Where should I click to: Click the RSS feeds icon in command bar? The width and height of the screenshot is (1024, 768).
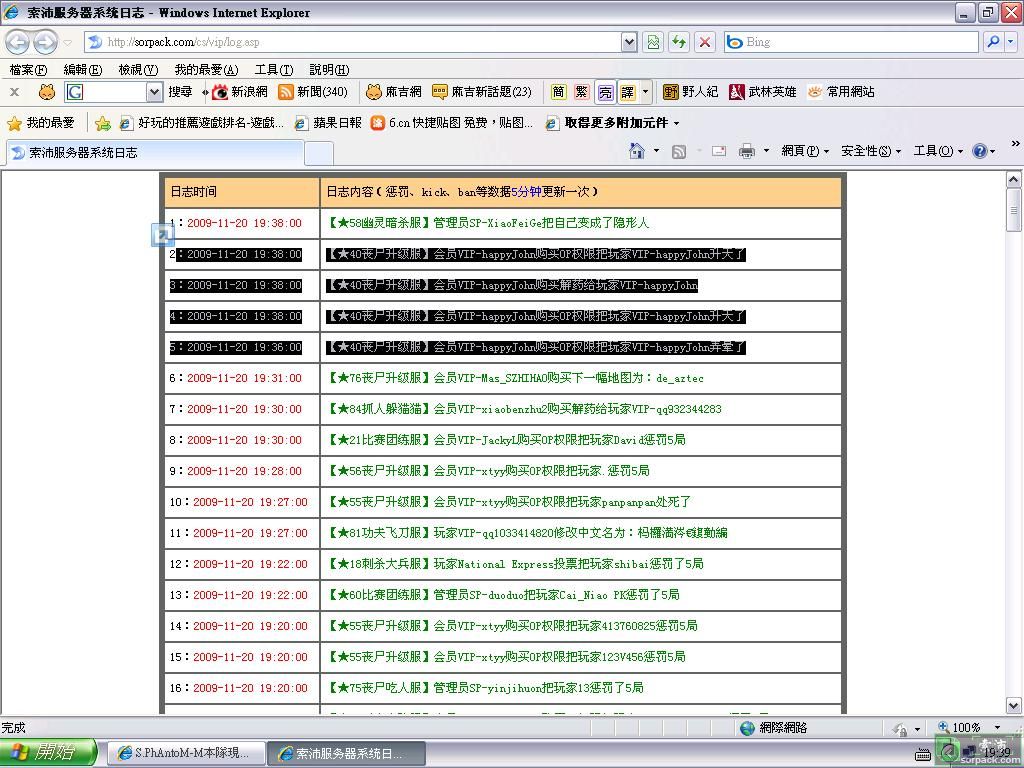tap(679, 151)
